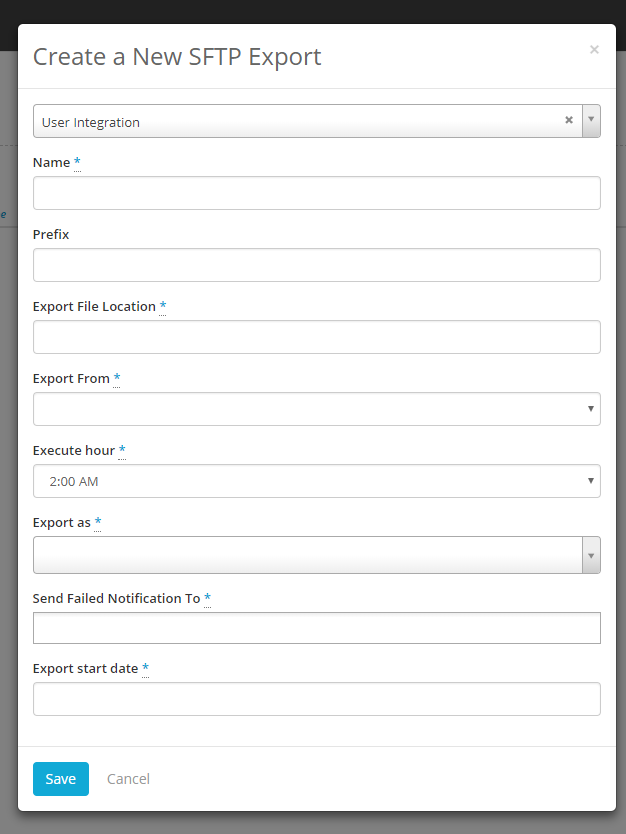The width and height of the screenshot is (626, 834).
Task: Open the User Integration dropdown arrow
Action: pyautogui.click(x=591, y=121)
